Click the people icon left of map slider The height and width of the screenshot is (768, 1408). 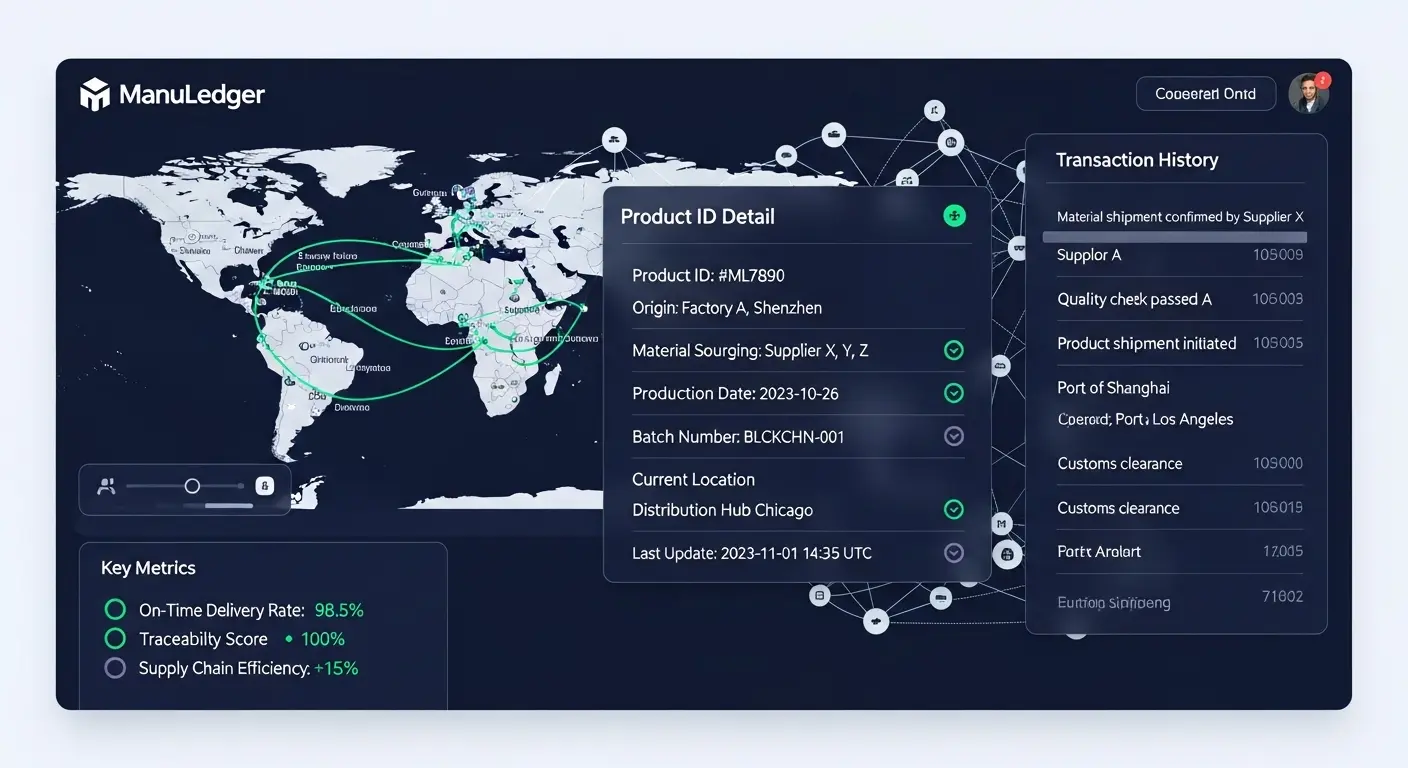(x=106, y=487)
